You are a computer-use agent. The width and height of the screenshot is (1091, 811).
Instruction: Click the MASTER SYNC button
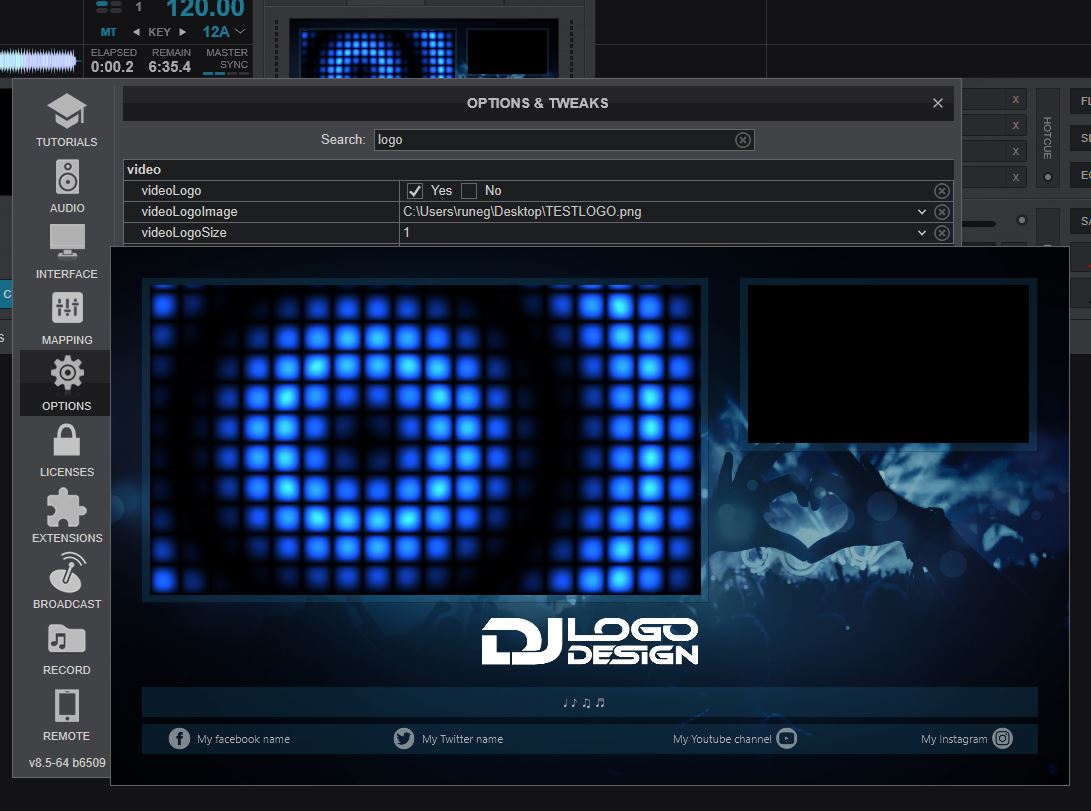[227, 61]
